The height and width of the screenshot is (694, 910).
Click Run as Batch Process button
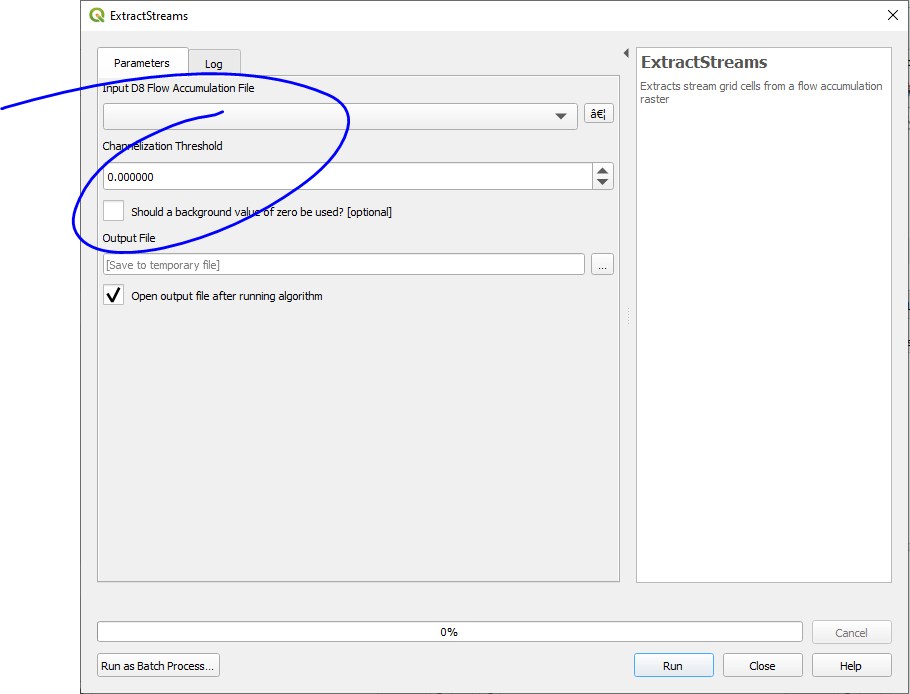tap(158, 666)
